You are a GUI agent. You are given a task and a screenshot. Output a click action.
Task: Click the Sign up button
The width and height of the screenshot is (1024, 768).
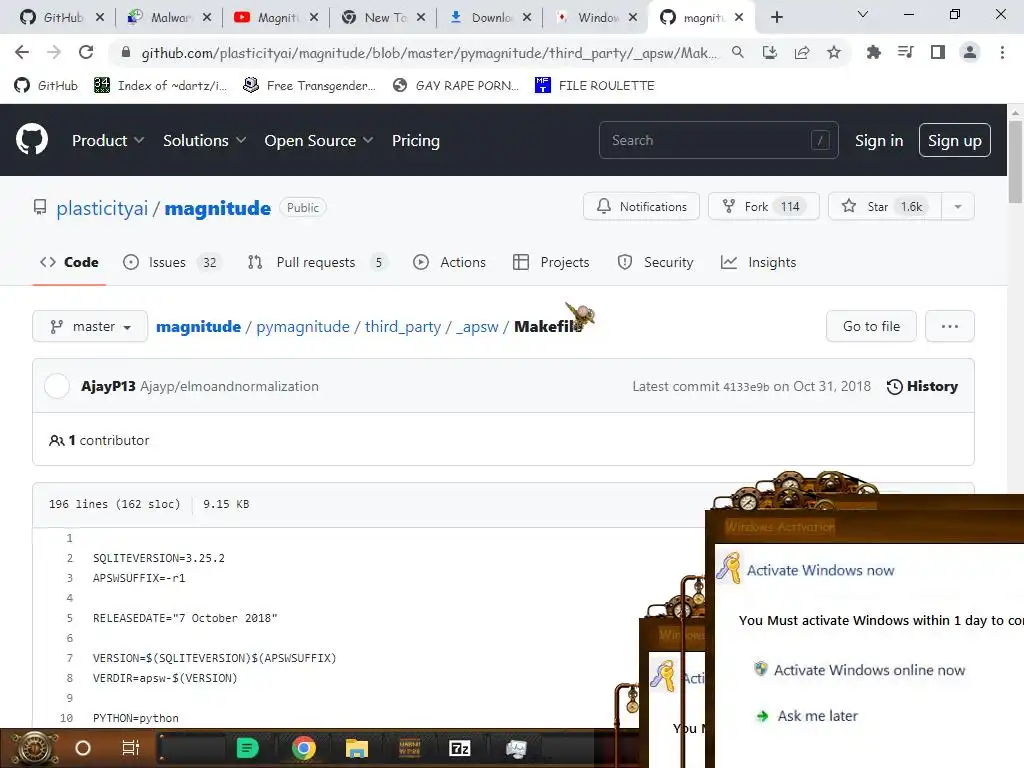click(x=955, y=140)
